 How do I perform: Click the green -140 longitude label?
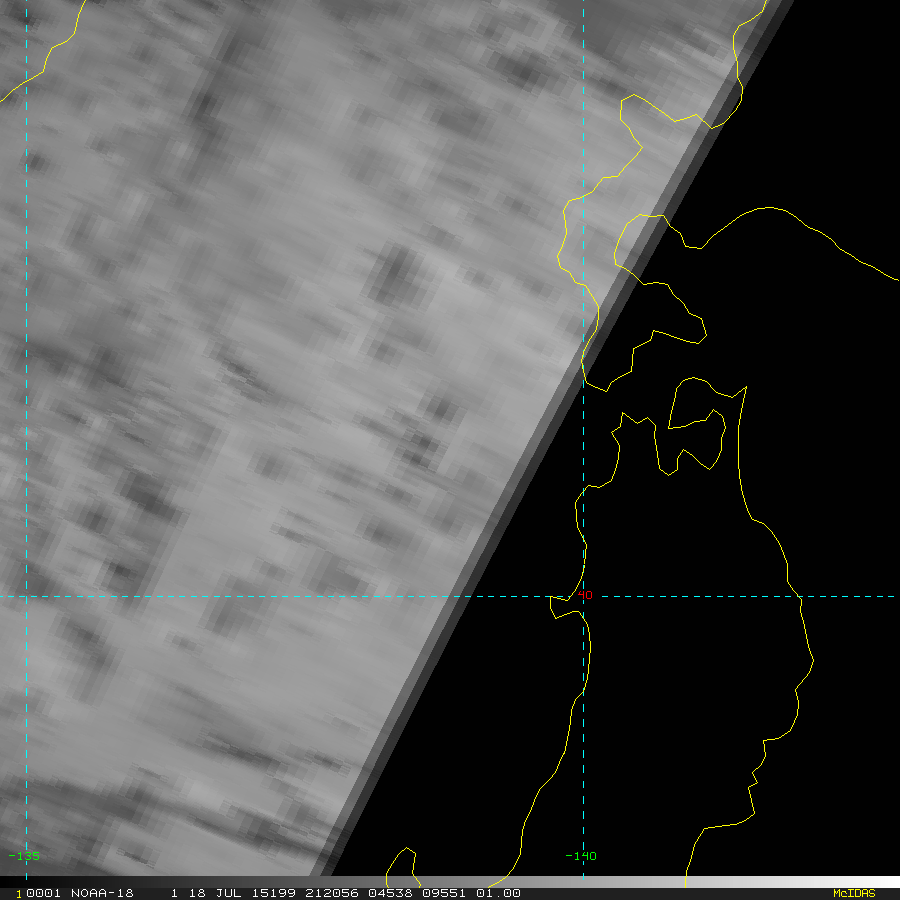[x=580, y=856]
